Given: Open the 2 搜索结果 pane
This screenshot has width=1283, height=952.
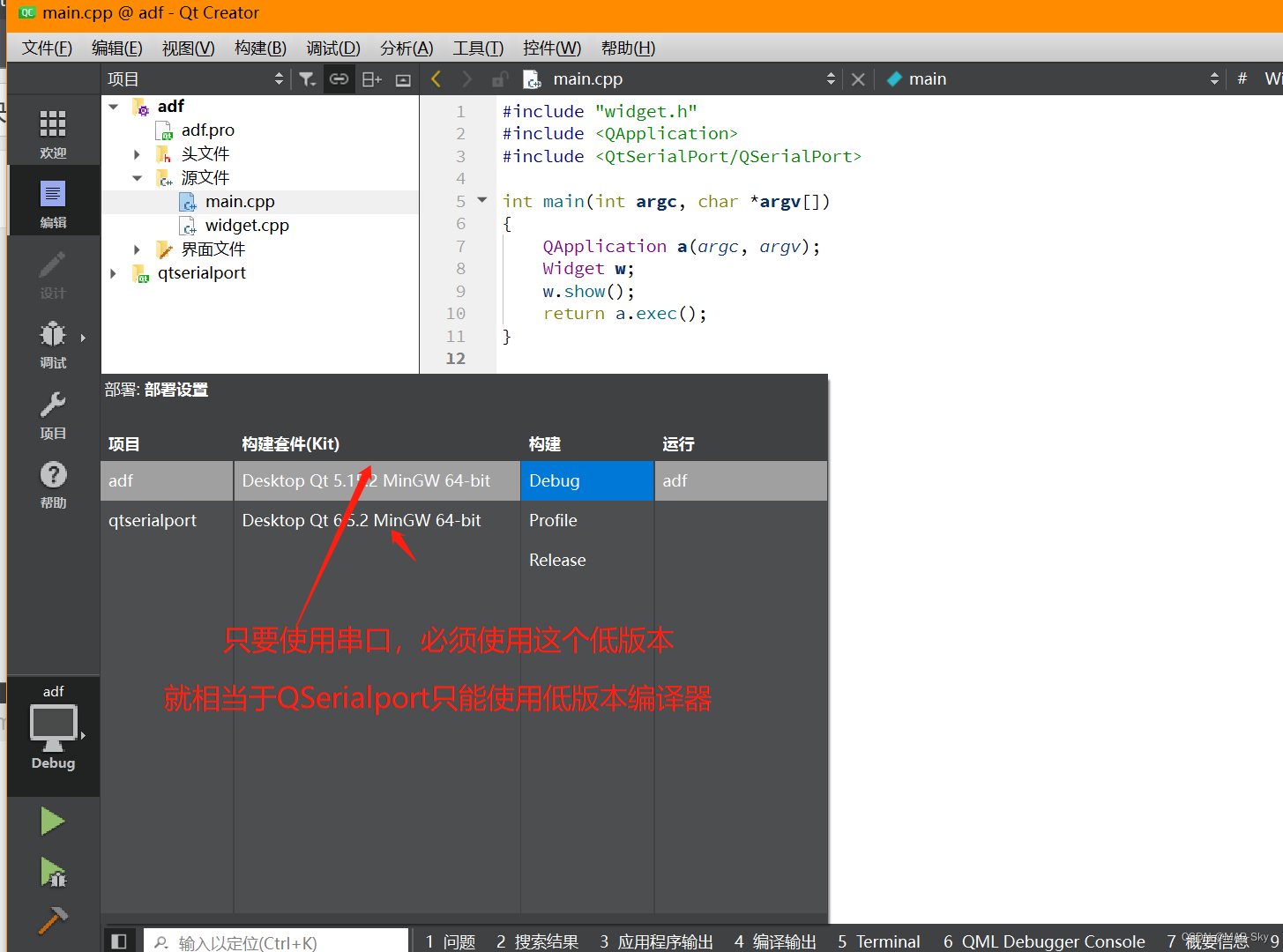Looking at the screenshot, I should click(537, 942).
